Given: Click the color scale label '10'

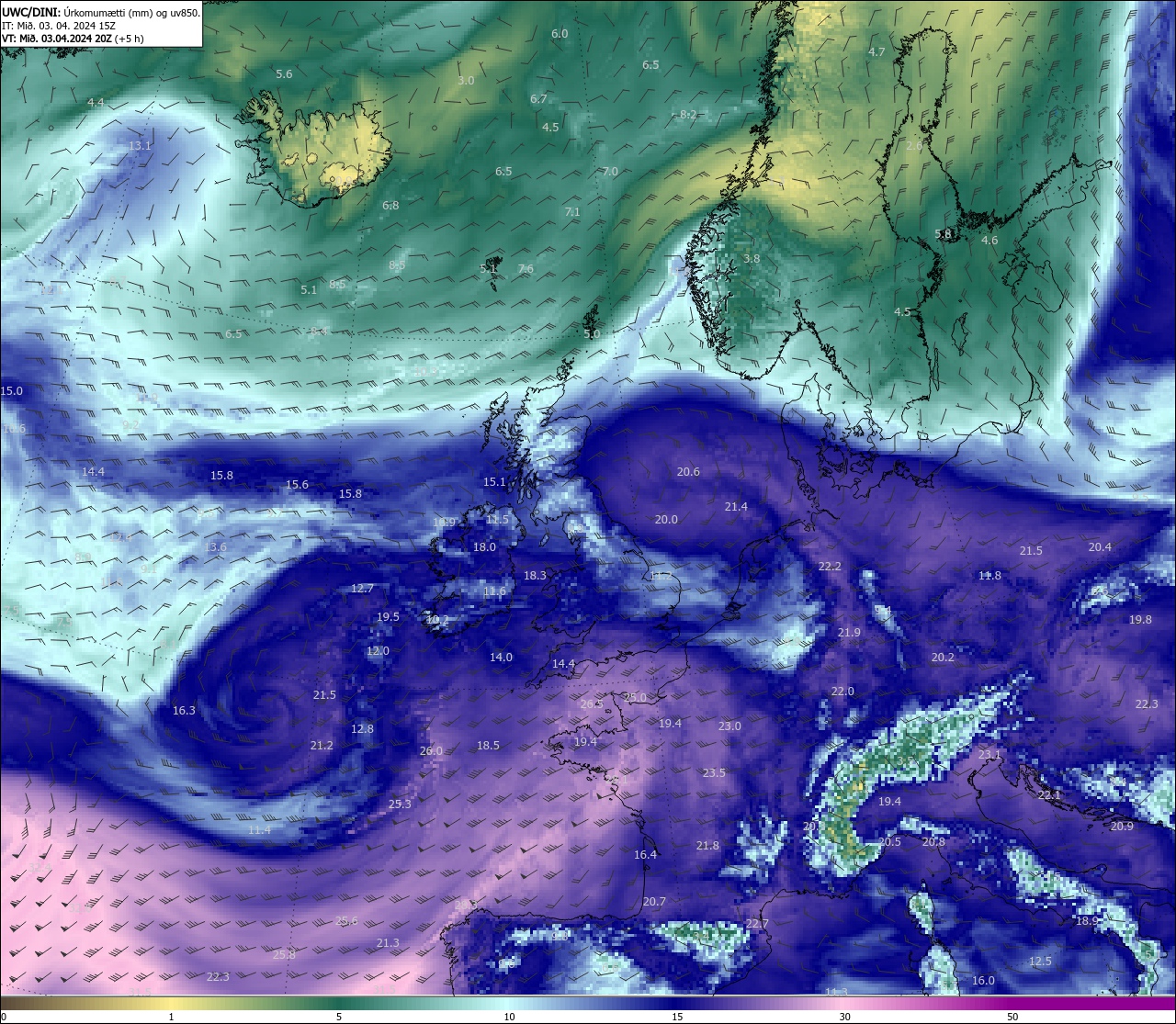Looking at the screenshot, I should pyautogui.click(x=509, y=1017).
